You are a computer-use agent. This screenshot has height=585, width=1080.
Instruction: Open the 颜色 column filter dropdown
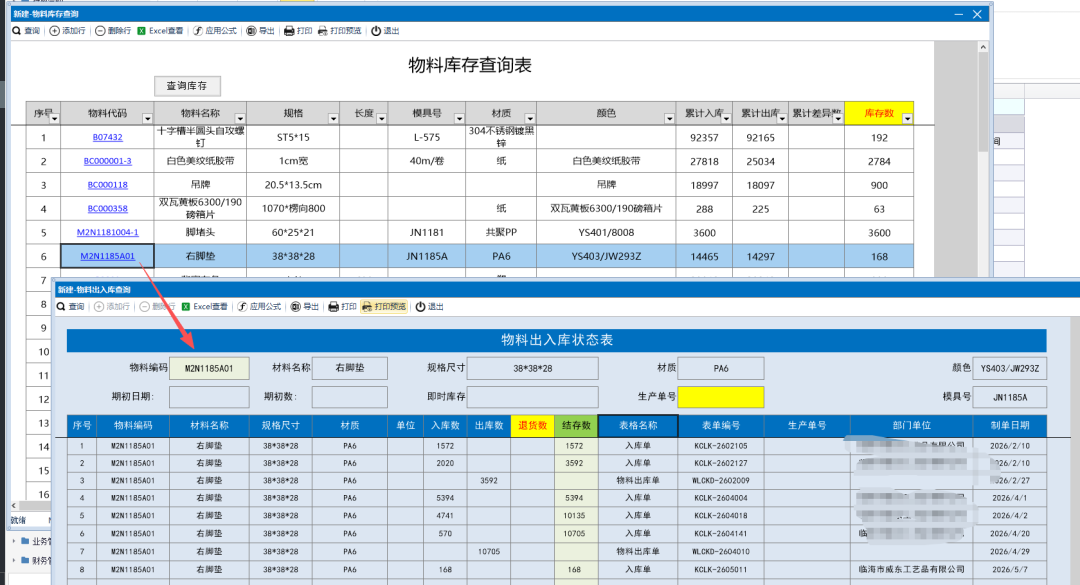tap(669, 119)
